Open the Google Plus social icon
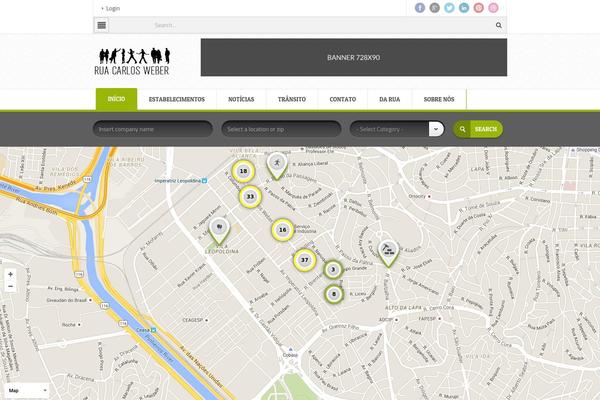600x400 pixels. [434, 8]
